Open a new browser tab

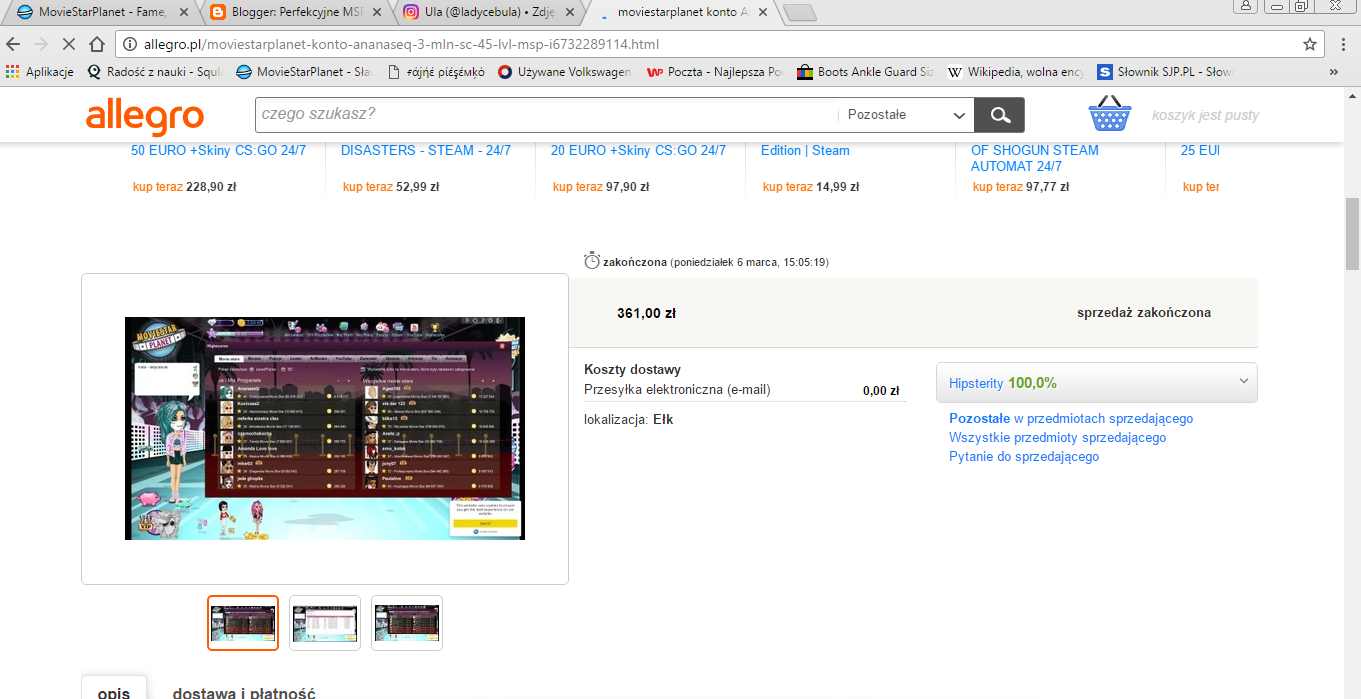(x=800, y=13)
